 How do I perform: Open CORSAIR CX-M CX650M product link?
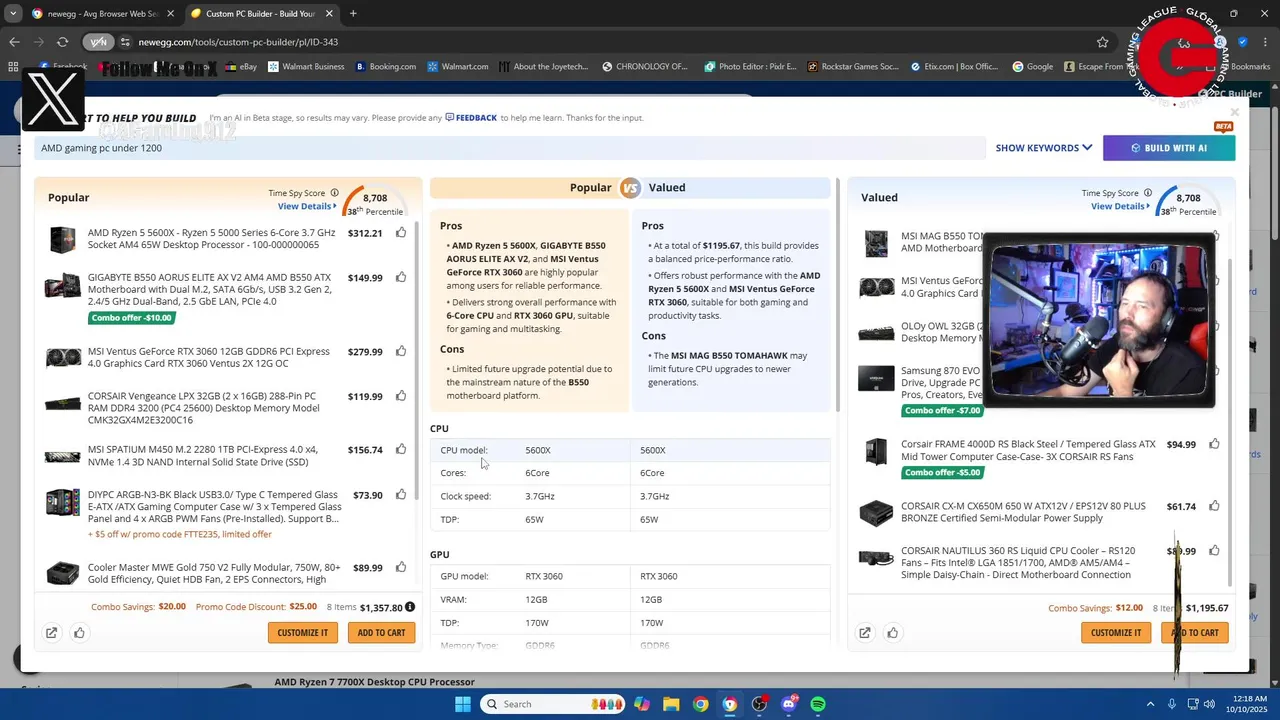click(x=1023, y=512)
